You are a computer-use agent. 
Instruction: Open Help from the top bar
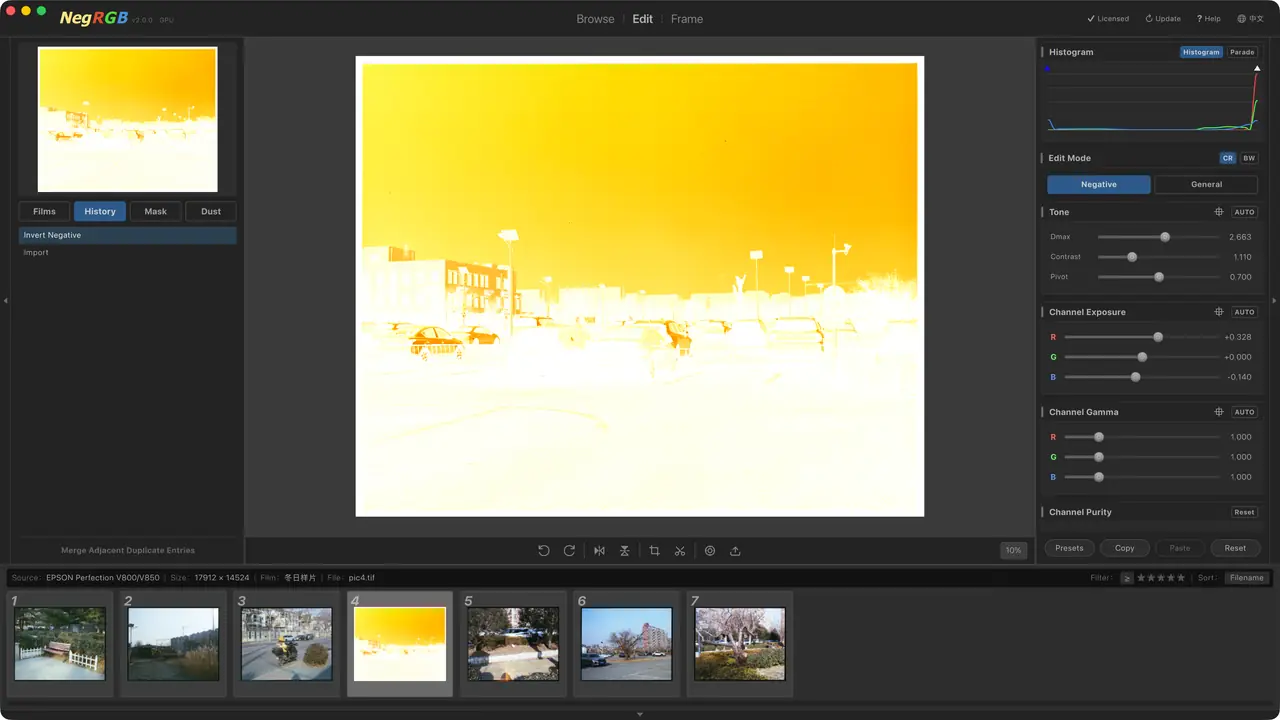coord(1209,19)
